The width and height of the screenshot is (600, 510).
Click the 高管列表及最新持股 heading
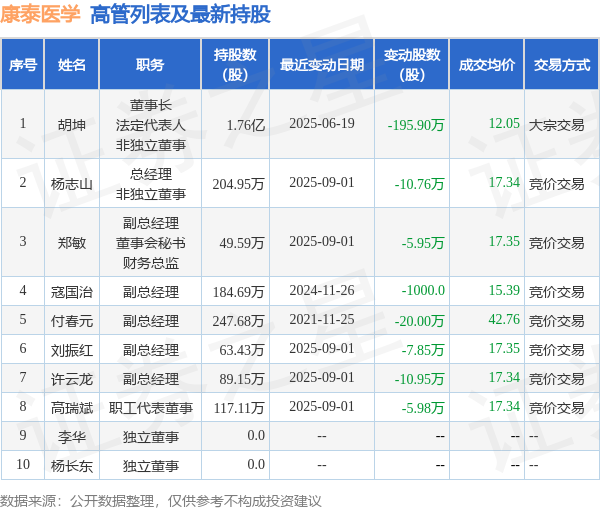pos(180,15)
